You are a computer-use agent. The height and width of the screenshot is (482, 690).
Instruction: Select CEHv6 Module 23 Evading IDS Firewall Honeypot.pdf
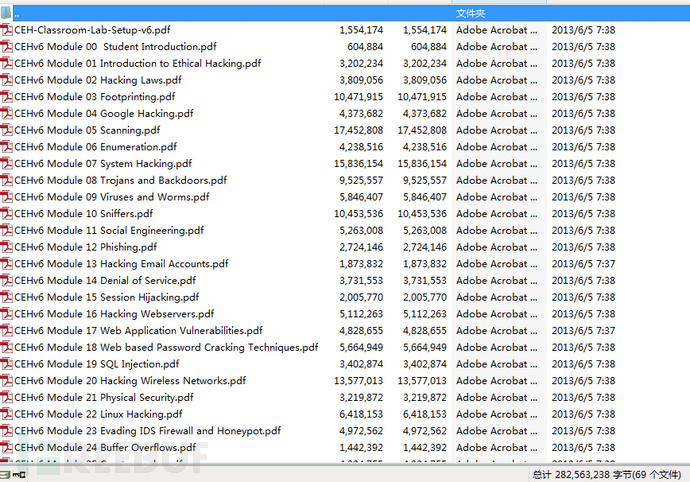(x=147, y=431)
